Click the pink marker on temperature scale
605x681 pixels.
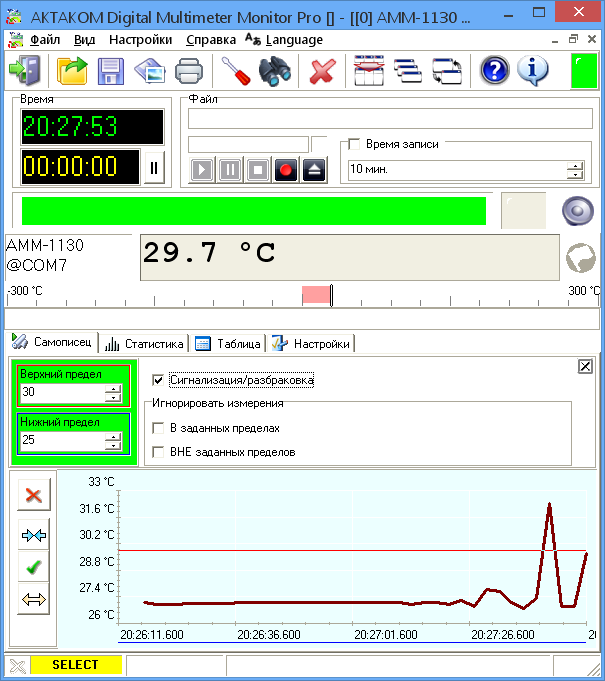pos(316,294)
